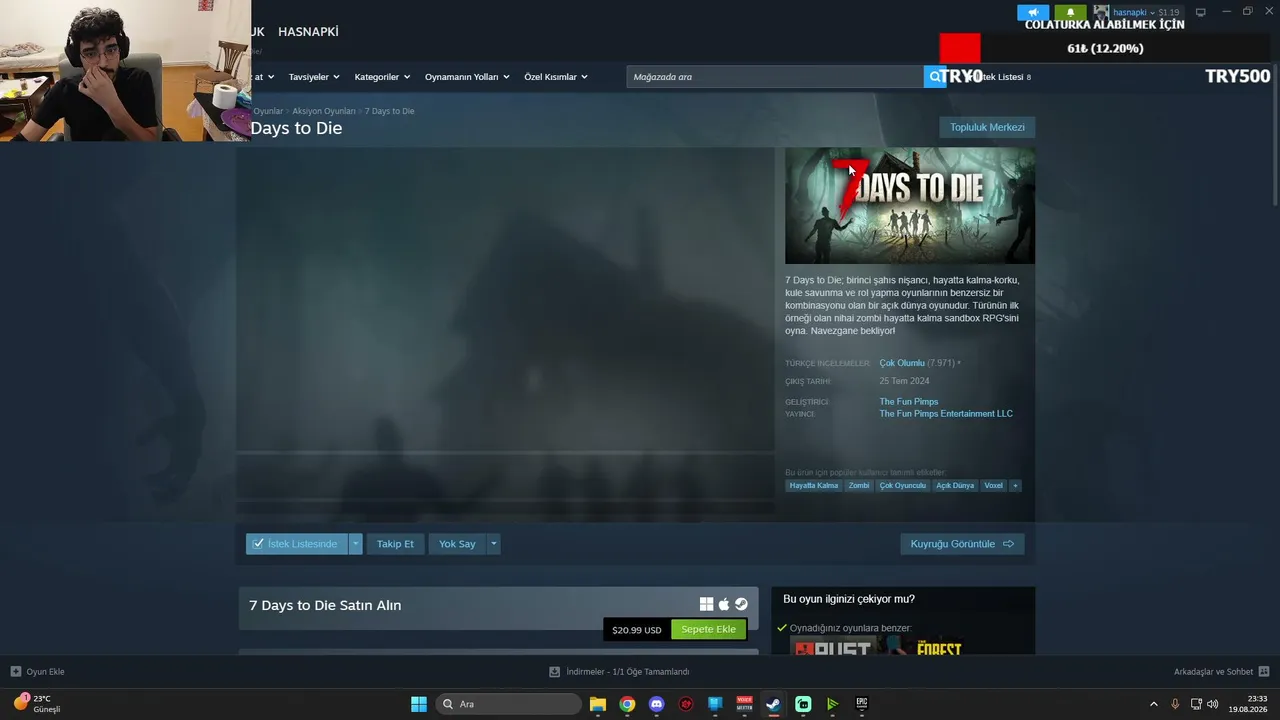The width and height of the screenshot is (1280, 720).
Task: Focus the Mağazada ara search field
Action: pyautogui.click(x=775, y=77)
